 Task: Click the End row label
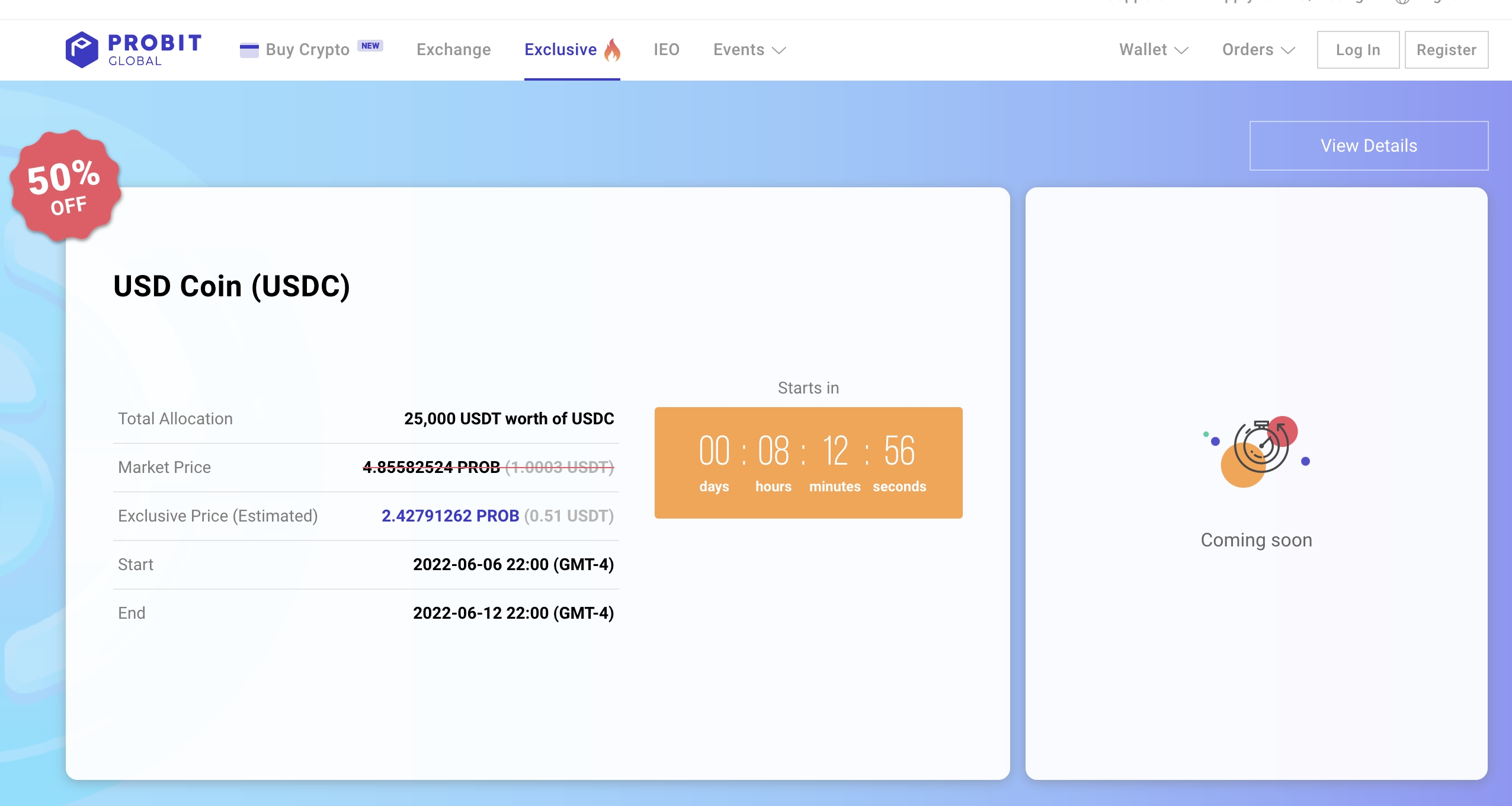(x=132, y=613)
